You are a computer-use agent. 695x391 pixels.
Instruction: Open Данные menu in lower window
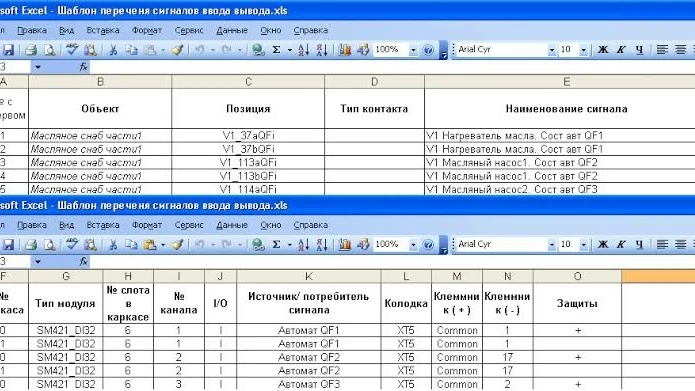[232, 225]
